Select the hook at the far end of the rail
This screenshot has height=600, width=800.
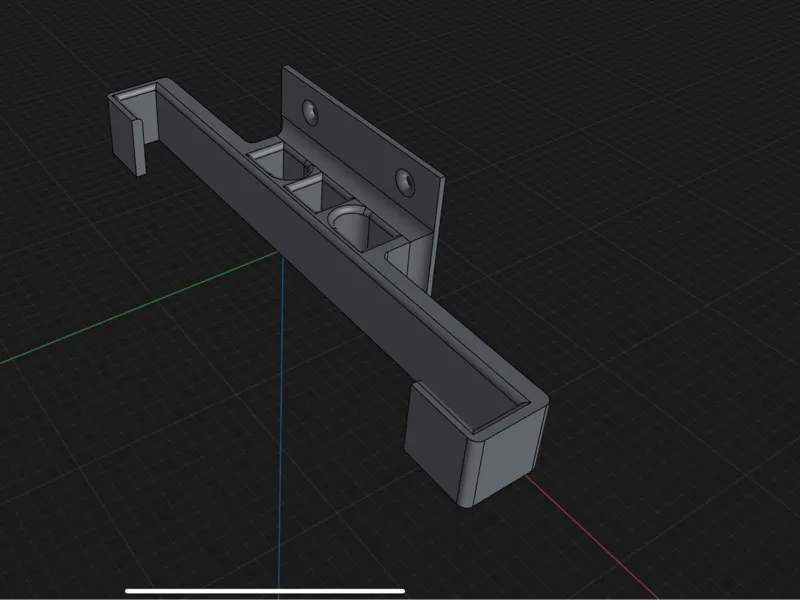pyautogui.click(x=133, y=128)
